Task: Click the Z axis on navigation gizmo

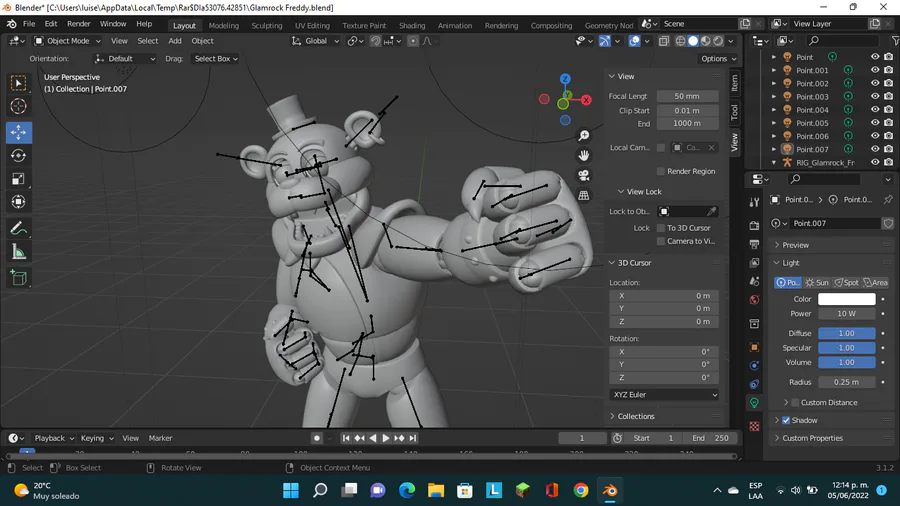Action: (565, 79)
